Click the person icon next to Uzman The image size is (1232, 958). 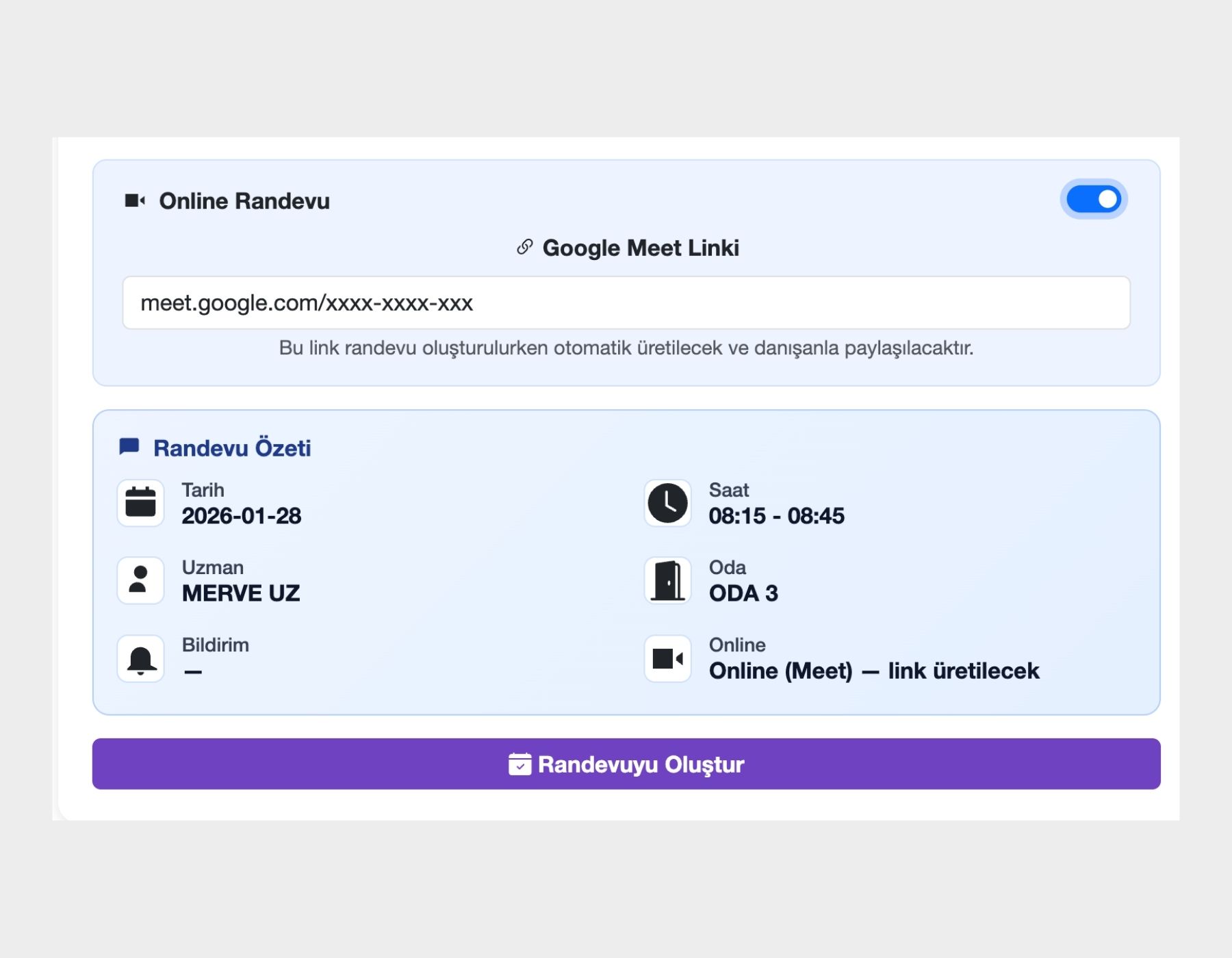pos(140,580)
